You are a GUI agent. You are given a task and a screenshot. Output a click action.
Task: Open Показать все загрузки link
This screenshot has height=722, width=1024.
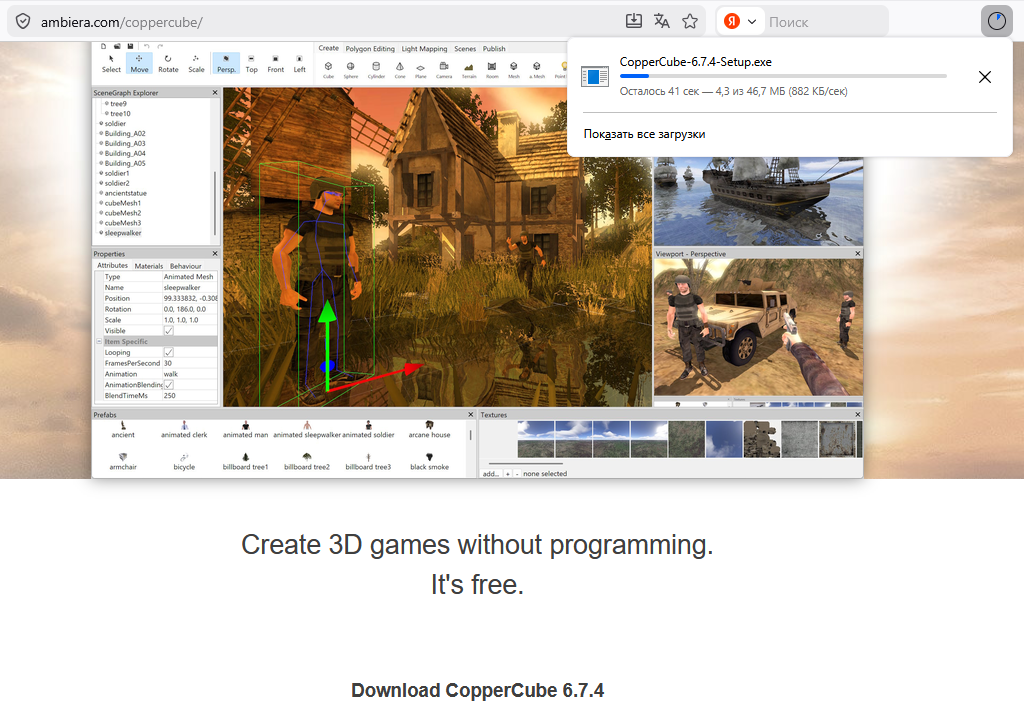click(x=644, y=134)
